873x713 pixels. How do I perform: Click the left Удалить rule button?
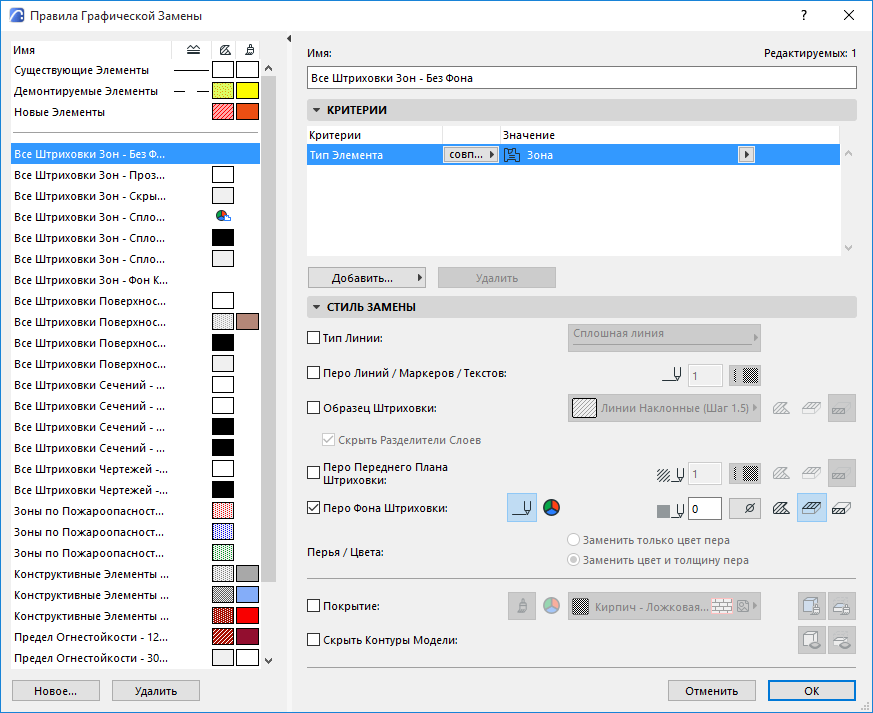pos(156,691)
